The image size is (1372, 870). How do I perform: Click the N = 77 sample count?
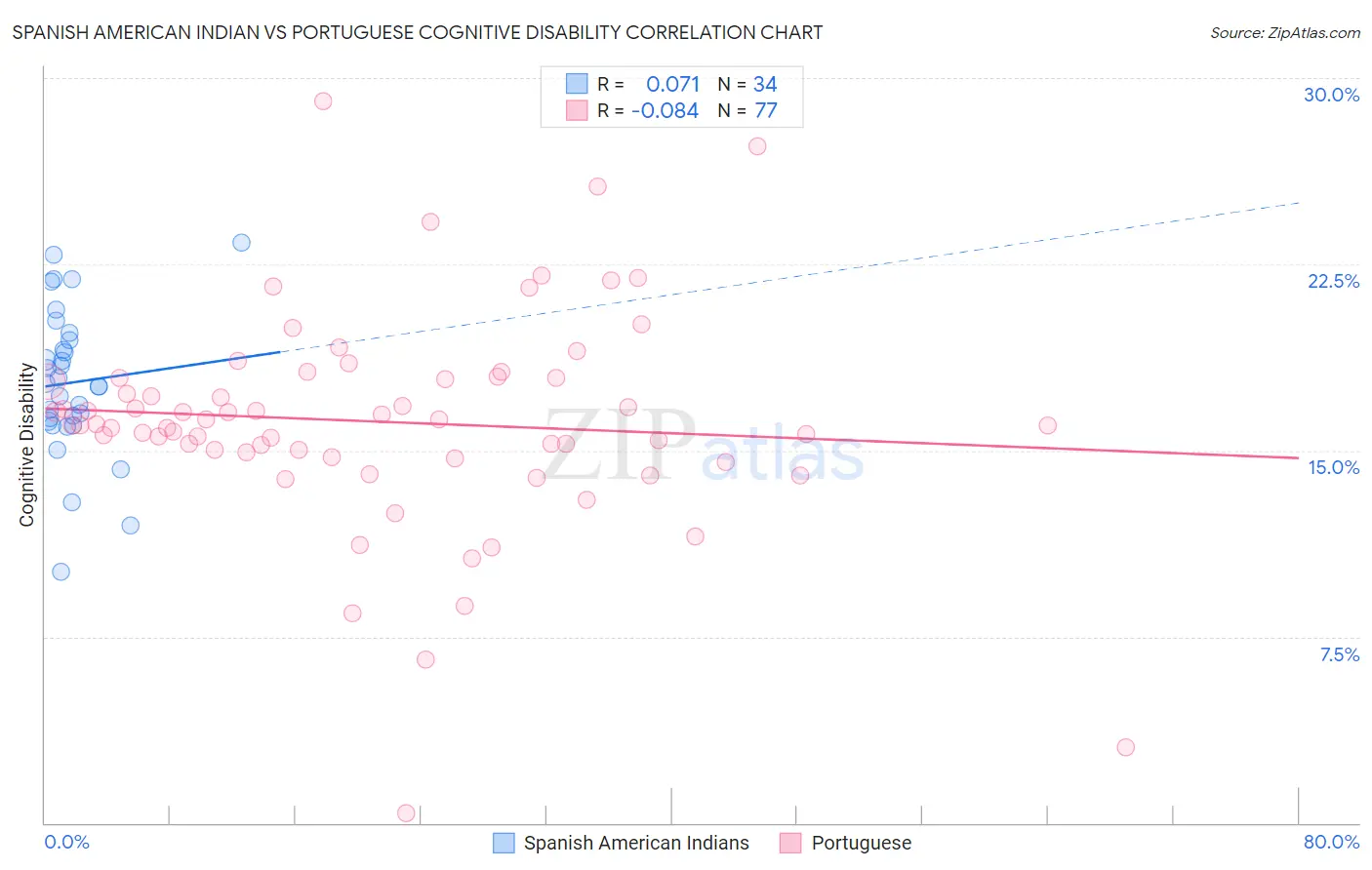pyautogui.click(x=747, y=110)
